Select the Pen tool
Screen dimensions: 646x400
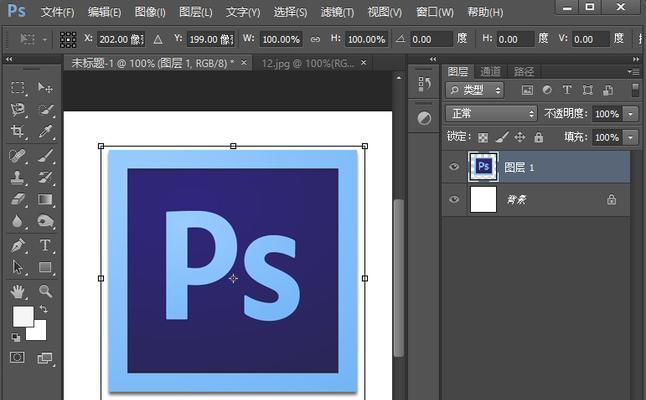click(17, 246)
